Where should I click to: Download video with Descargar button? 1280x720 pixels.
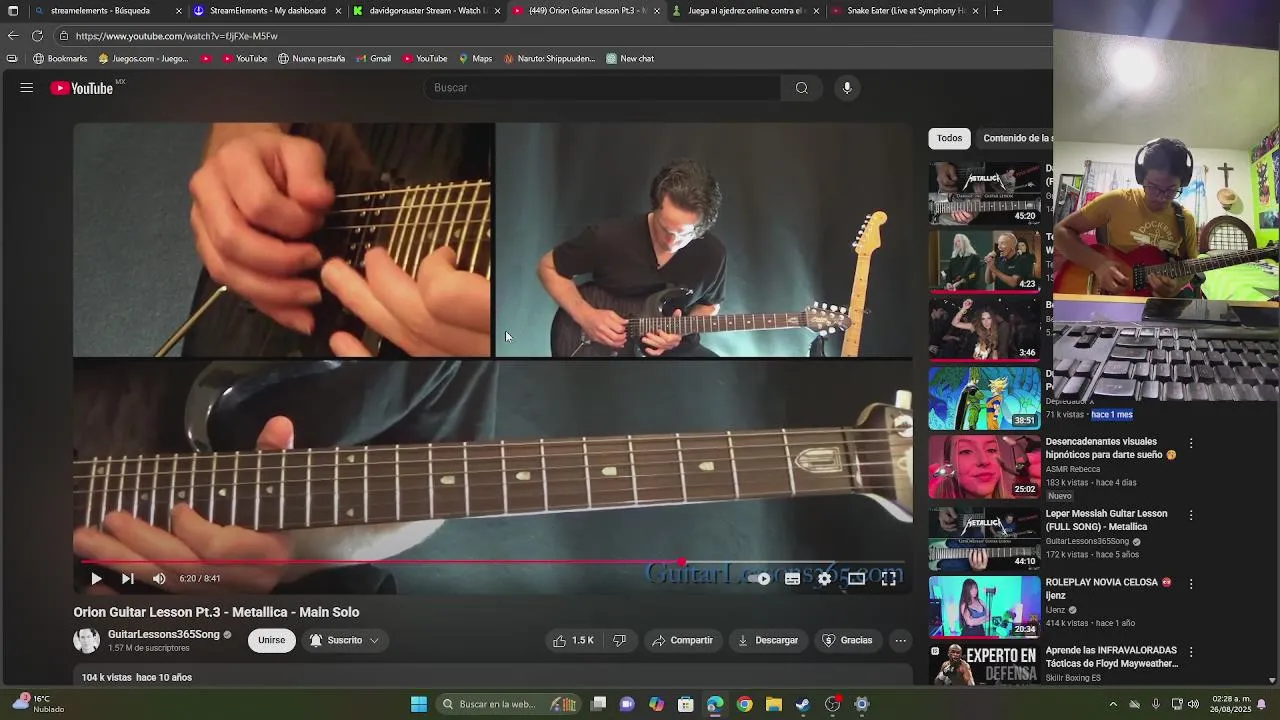(x=768, y=640)
